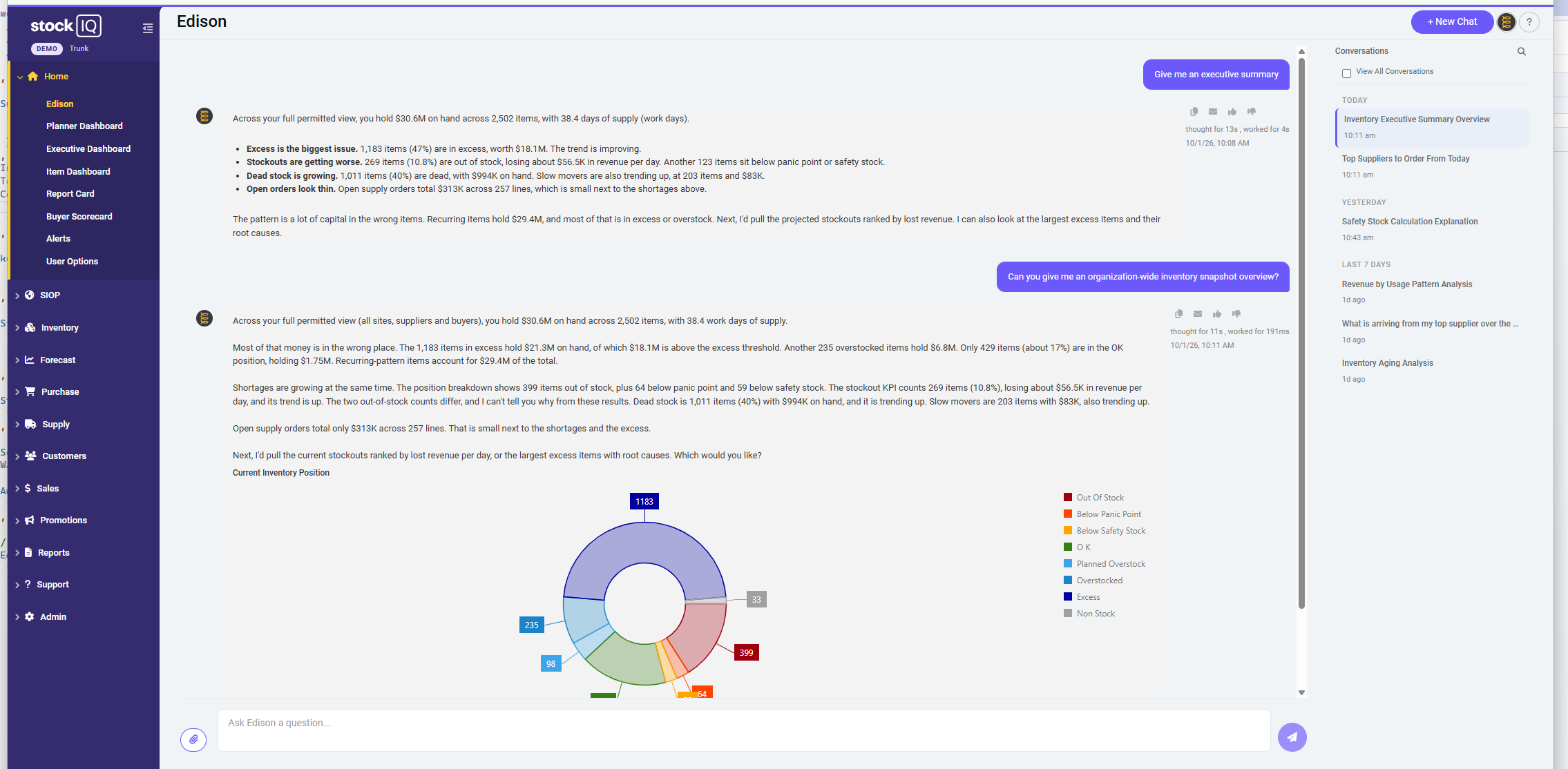Thumbs down the inventory snapshot response
This screenshot has width=1568, height=769.
1236,313
